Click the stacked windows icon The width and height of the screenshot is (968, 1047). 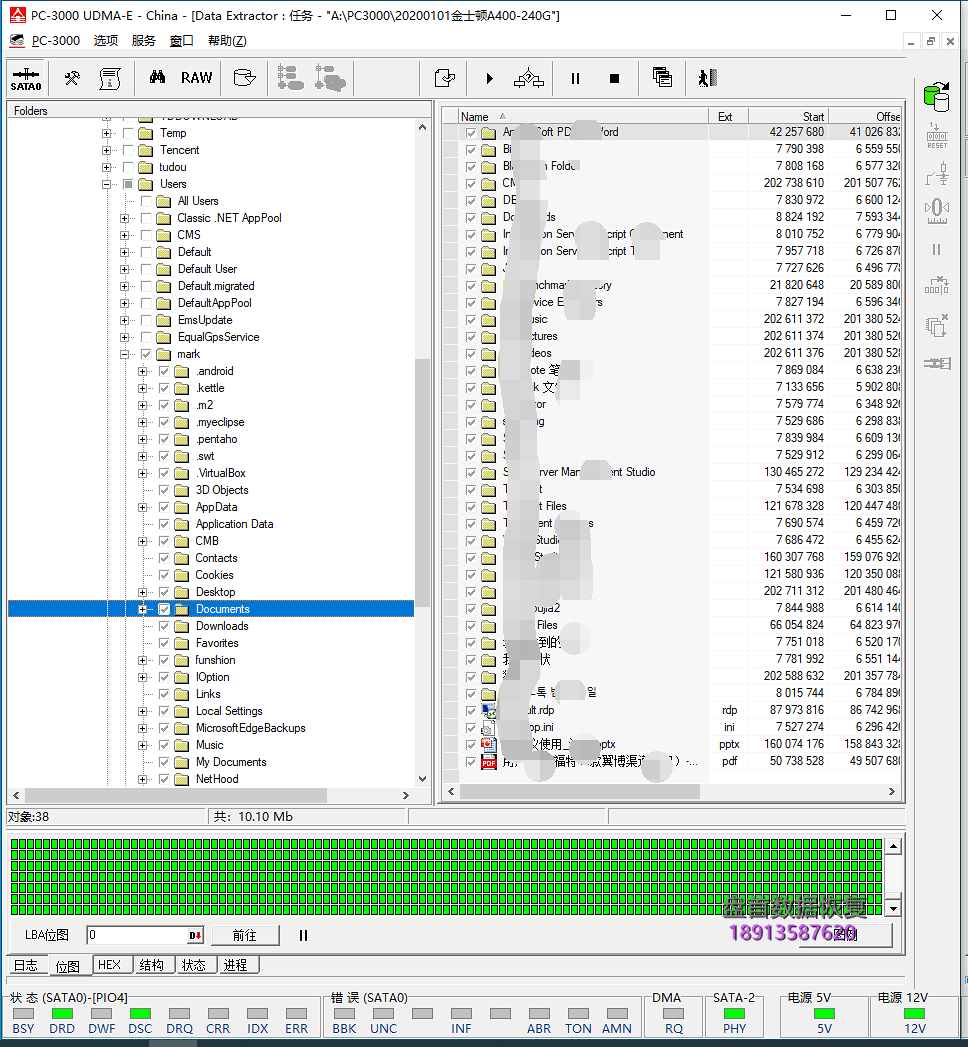coord(662,78)
